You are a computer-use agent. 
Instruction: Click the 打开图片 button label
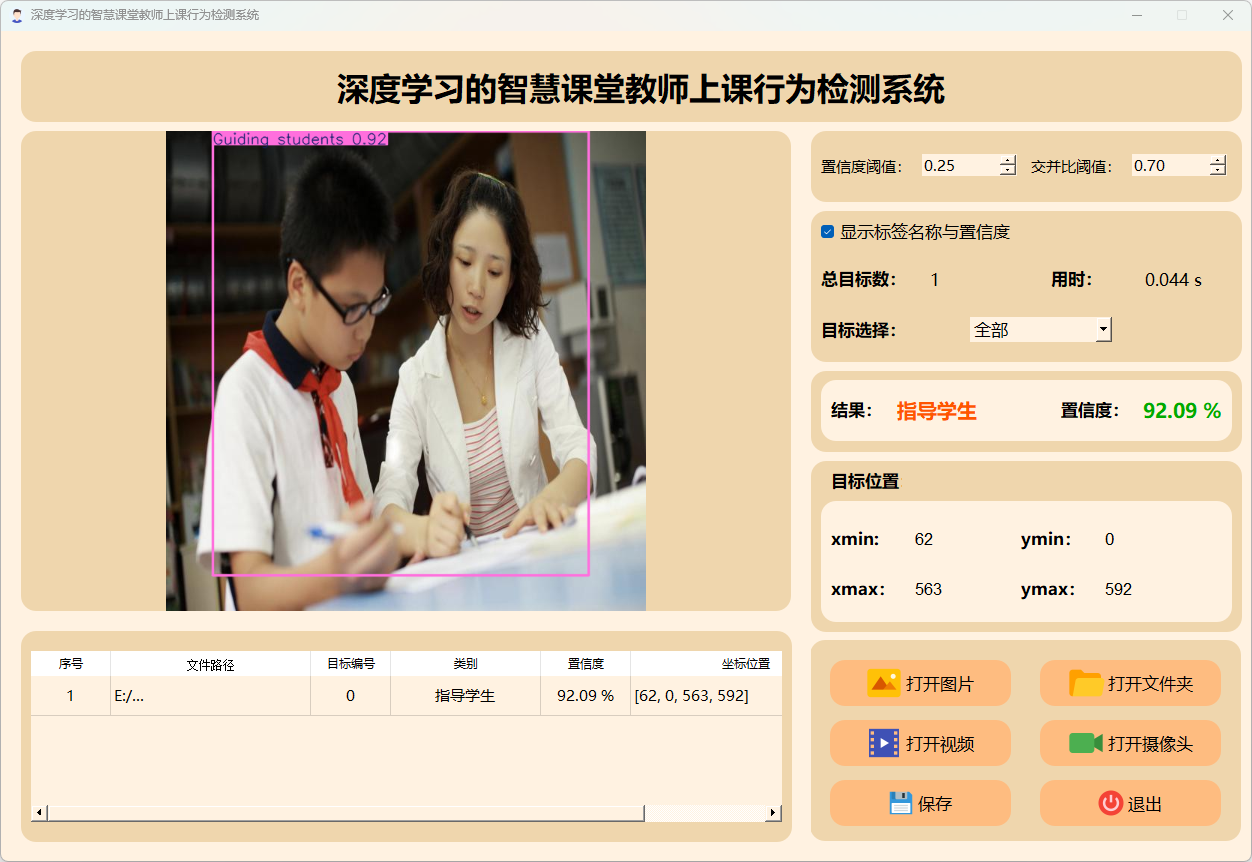pos(940,684)
